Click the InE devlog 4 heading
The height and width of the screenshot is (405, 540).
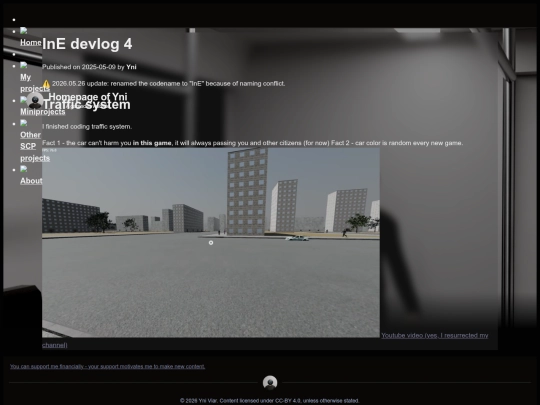87,44
